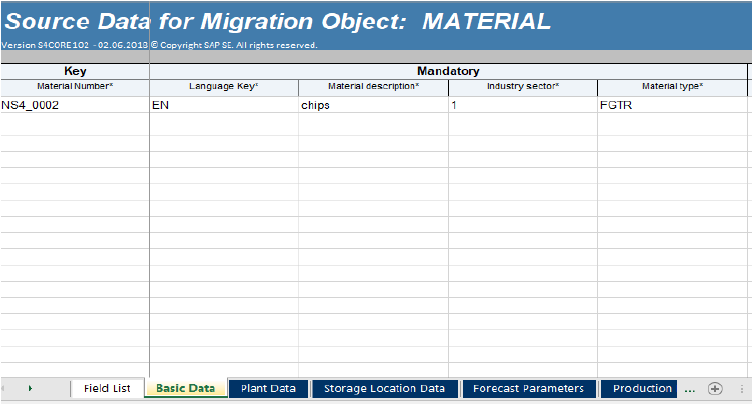Select the Material type* header cell
The image size is (754, 404).
[672, 87]
